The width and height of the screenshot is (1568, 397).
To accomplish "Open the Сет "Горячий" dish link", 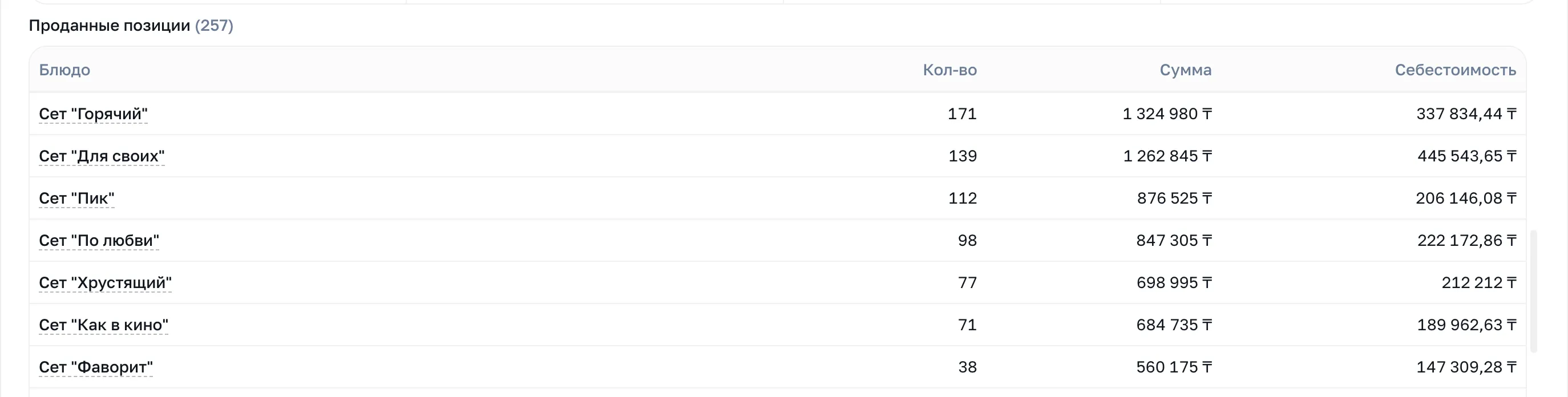I will coord(93,114).
